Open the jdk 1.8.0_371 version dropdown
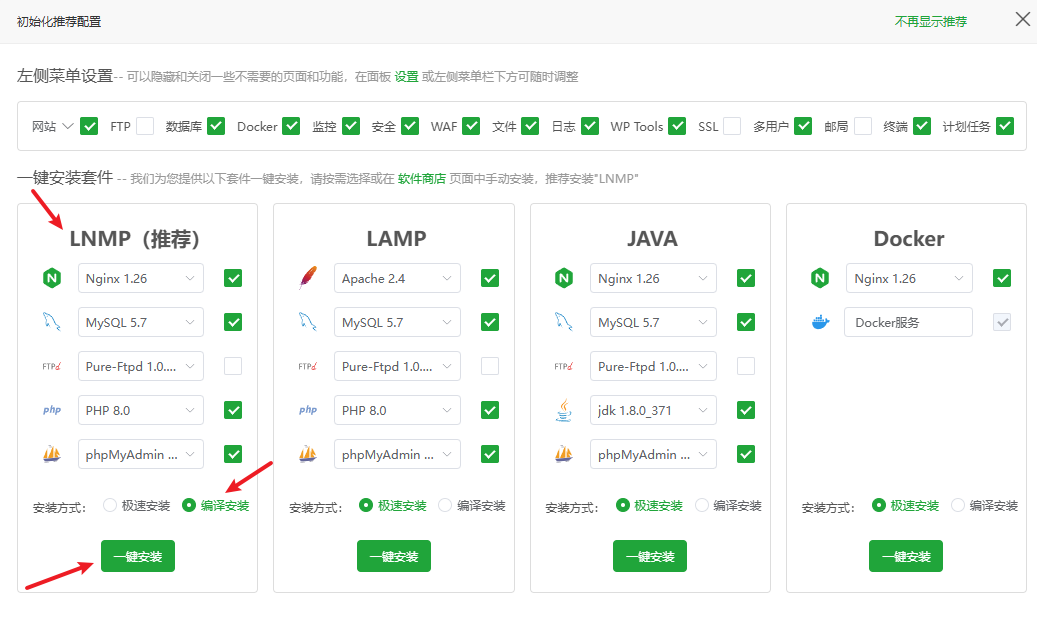Image resolution: width=1037 pixels, height=626 pixels. point(653,410)
